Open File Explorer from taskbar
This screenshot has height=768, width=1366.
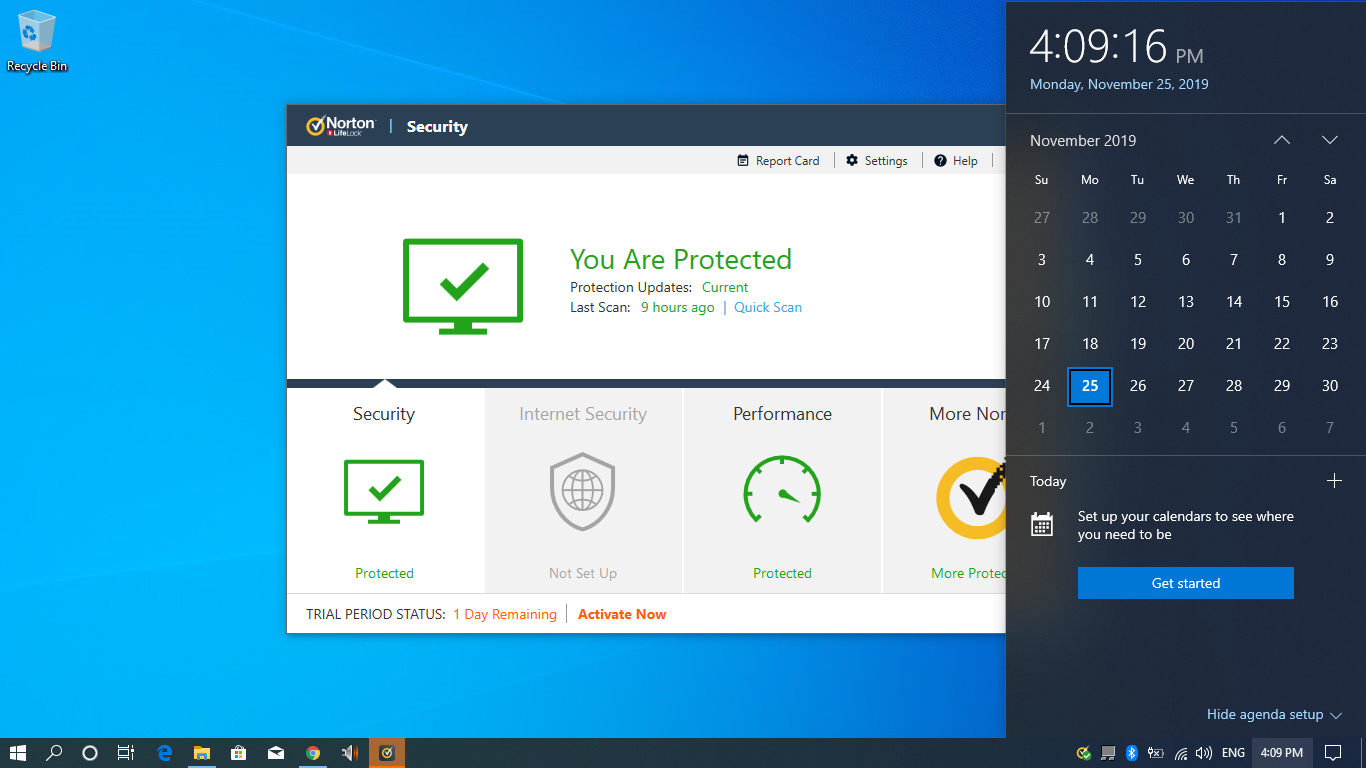pos(202,753)
